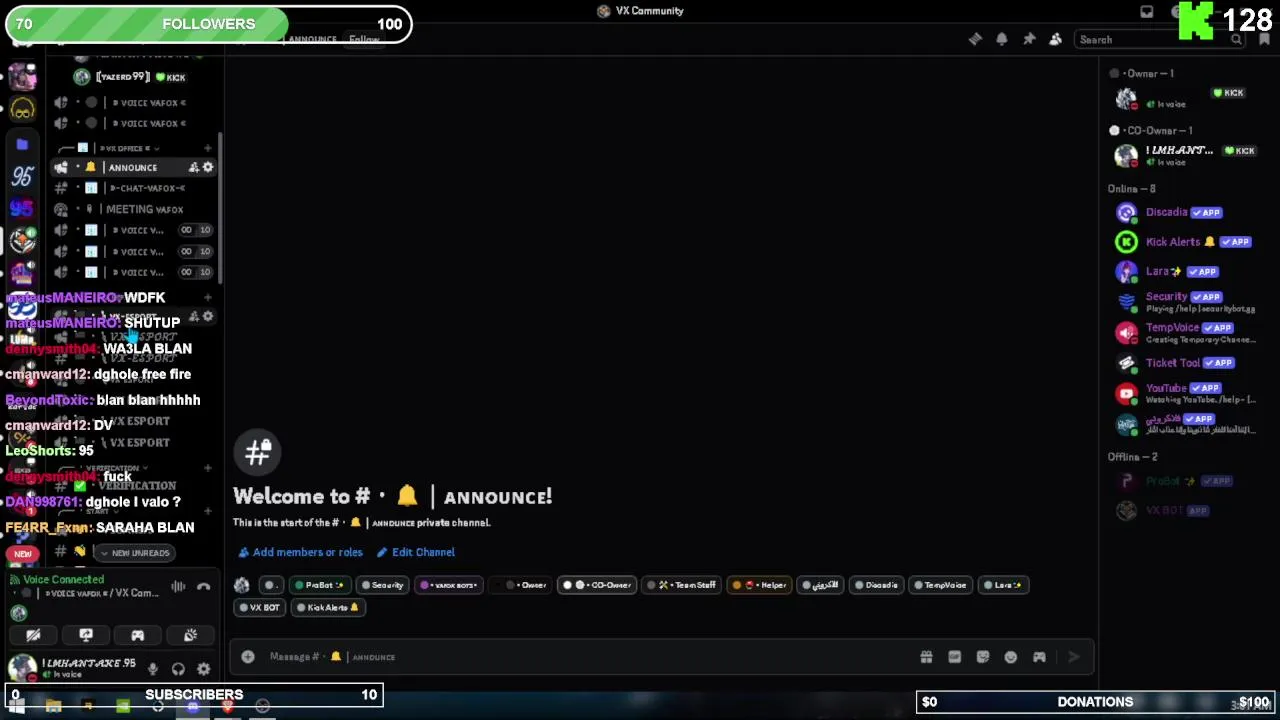
Task: Click YAZERD 99 voice participant
Action: 130,77
